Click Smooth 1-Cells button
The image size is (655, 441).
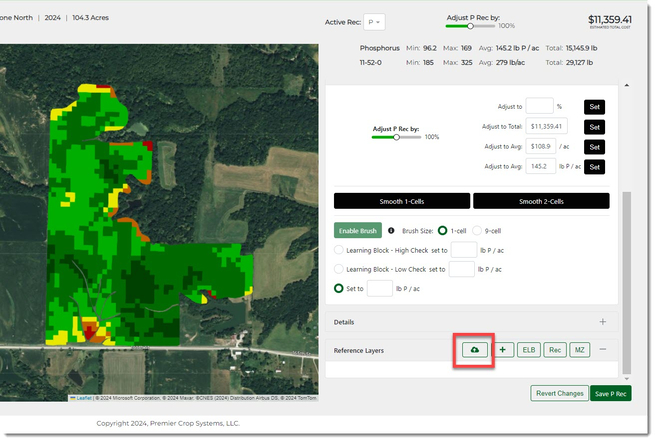click(x=401, y=201)
